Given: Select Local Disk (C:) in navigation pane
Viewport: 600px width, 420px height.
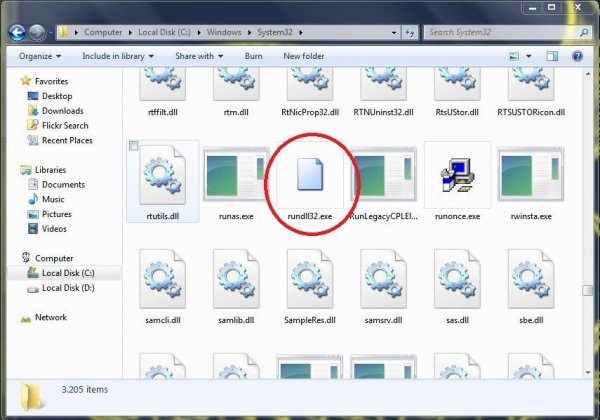Looking at the screenshot, I should pos(68,273).
